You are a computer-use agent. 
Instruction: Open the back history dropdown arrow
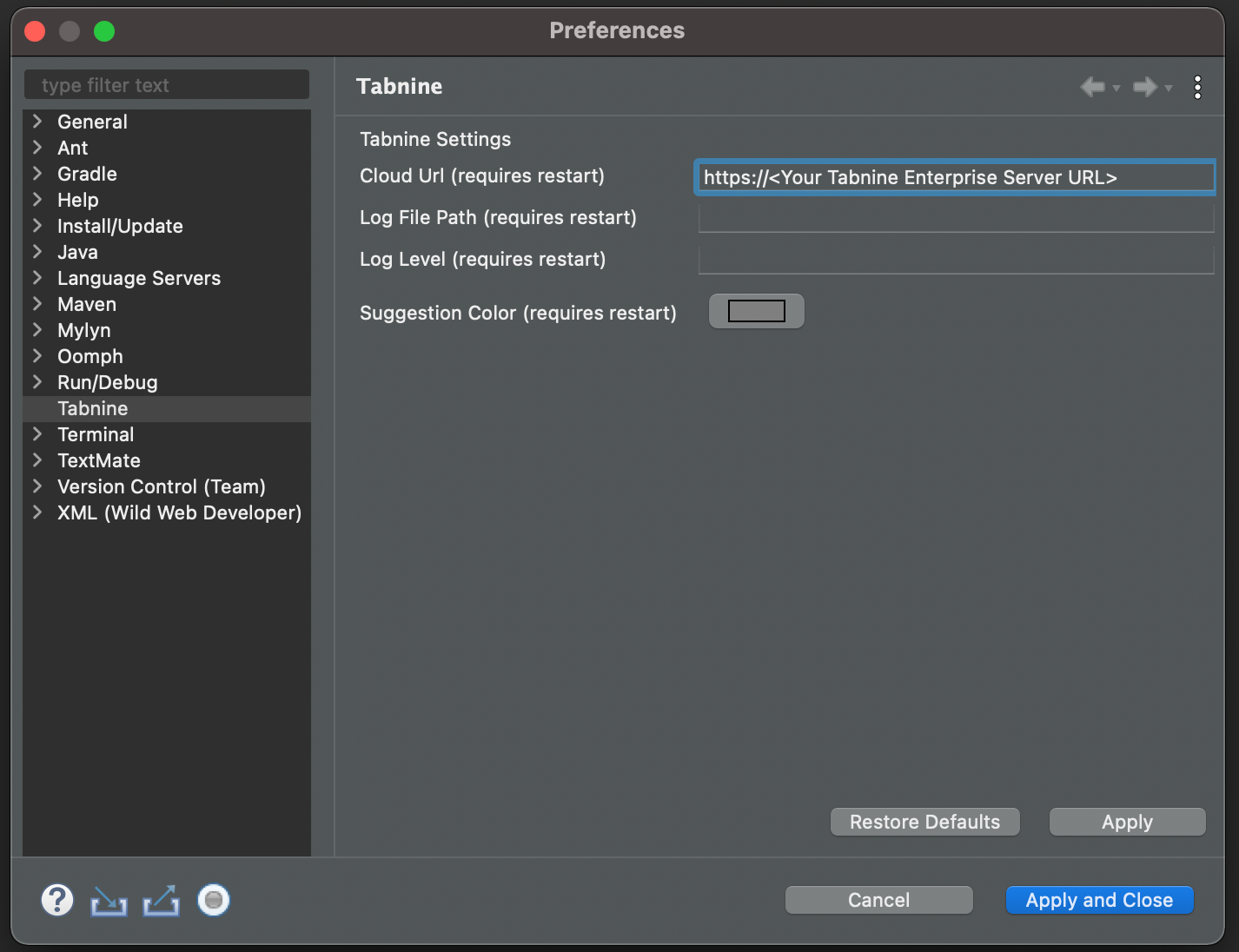coord(1116,88)
